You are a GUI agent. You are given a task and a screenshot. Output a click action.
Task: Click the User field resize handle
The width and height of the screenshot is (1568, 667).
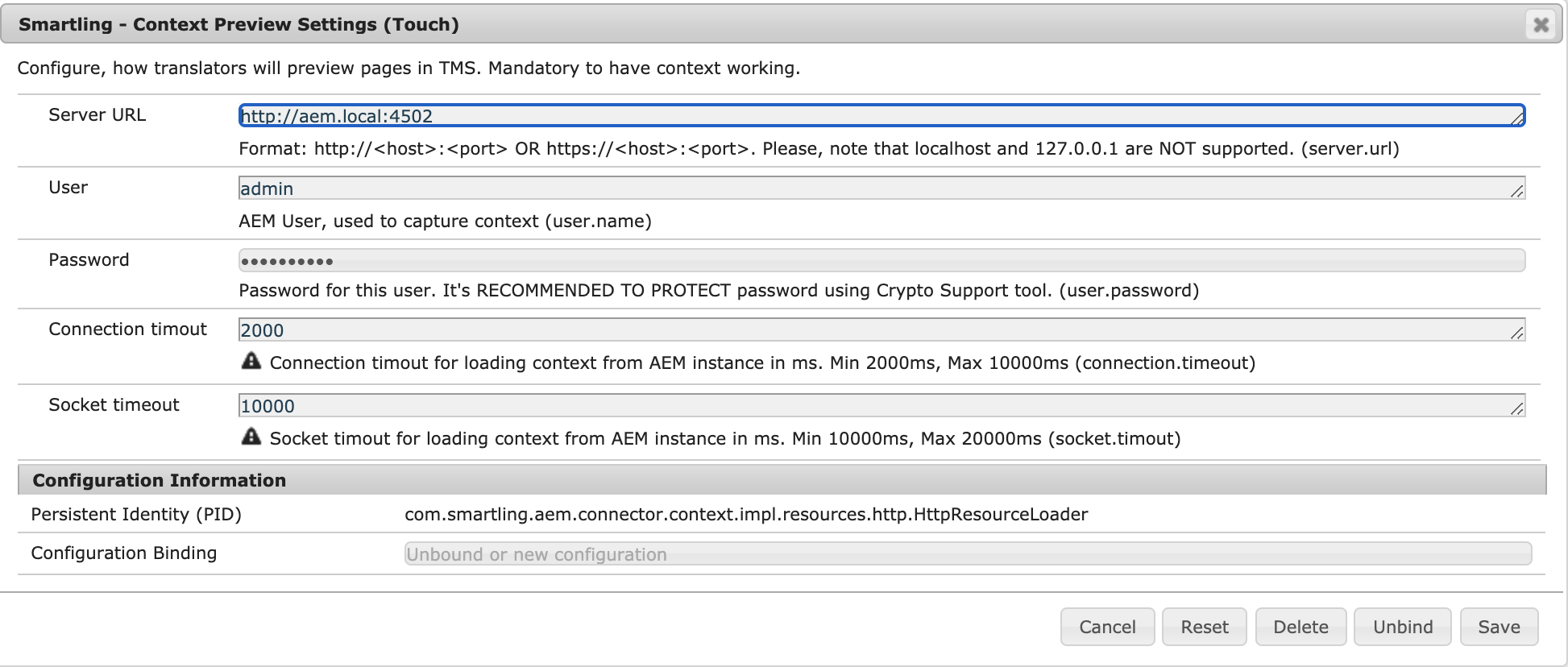(1516, 191)
